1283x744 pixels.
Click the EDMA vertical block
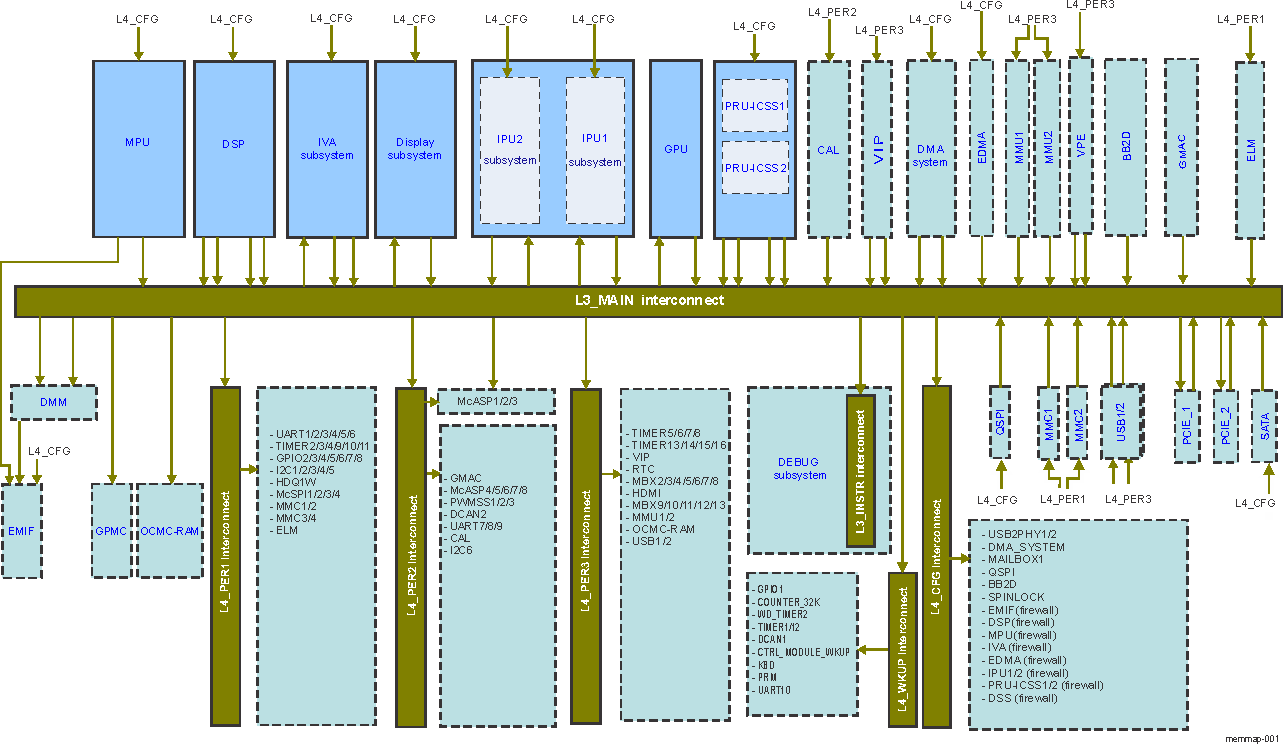982,149
